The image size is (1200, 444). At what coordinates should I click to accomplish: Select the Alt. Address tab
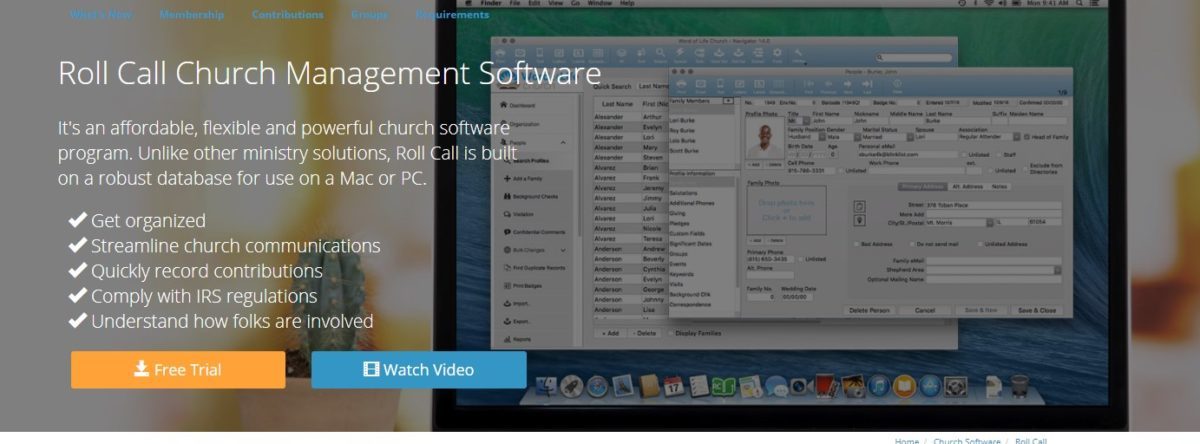967,186
